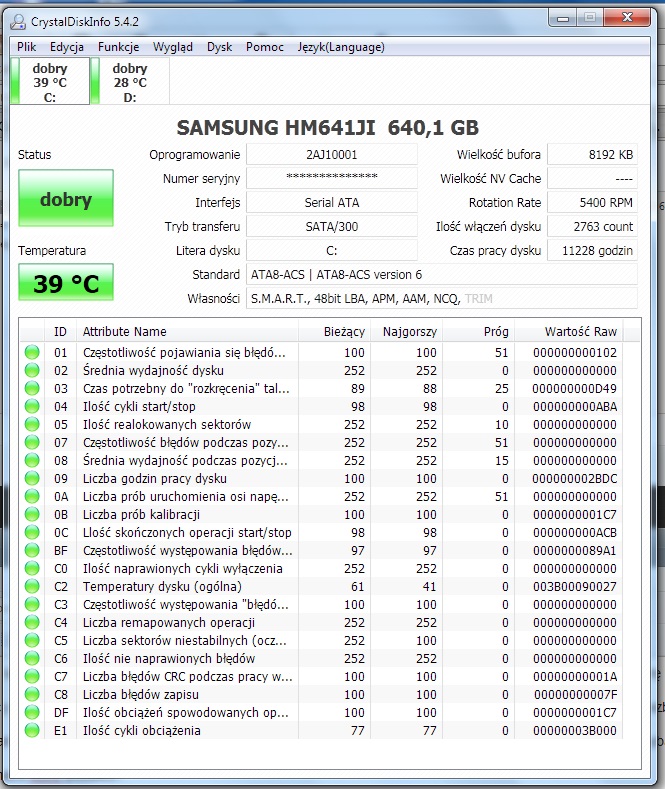Select row 'Ilość realokowanych sektorów'

coord(321,424)
